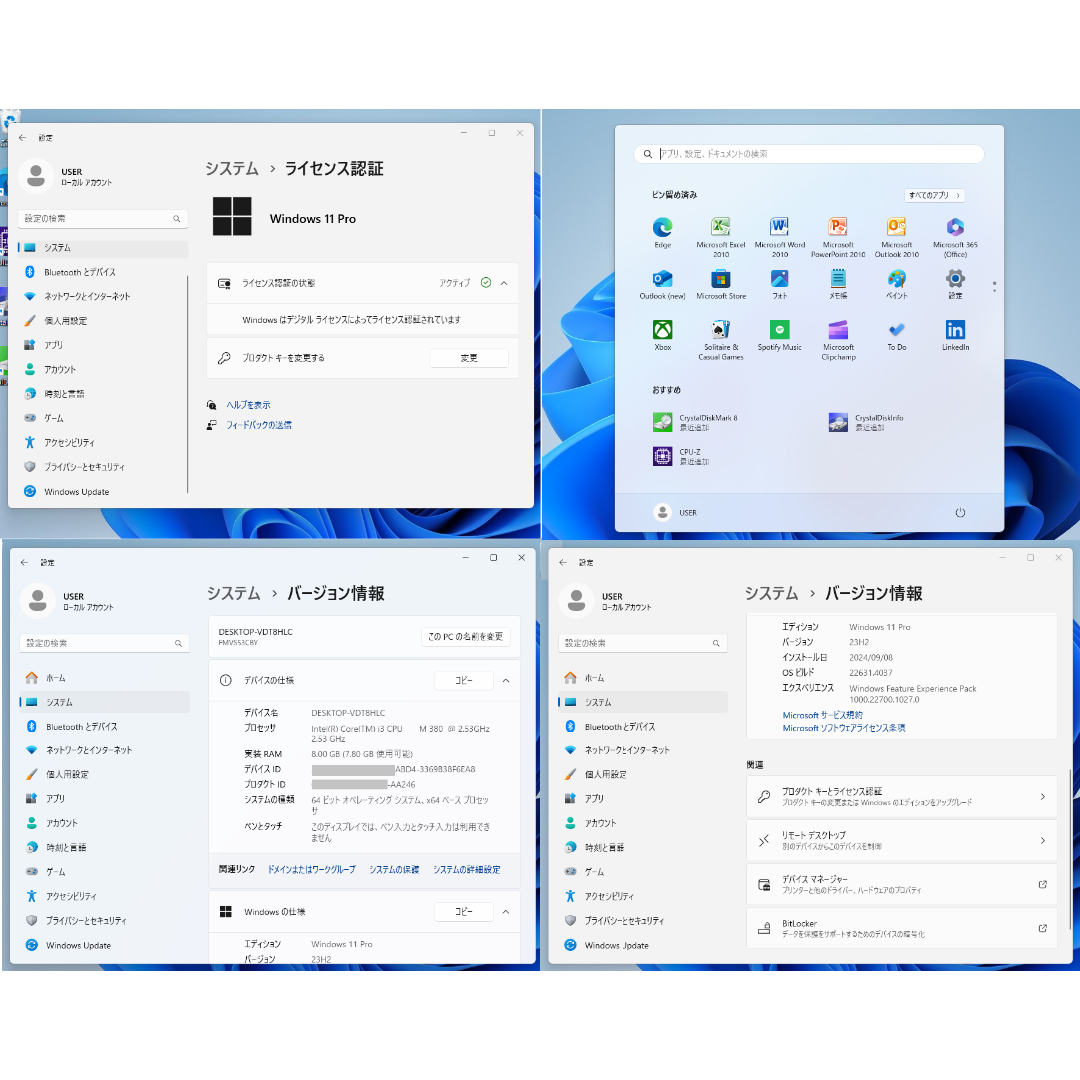Screen dimensions: 1080x1080
Task: Open デバイス マネージャー external link row
Action: 901,884
